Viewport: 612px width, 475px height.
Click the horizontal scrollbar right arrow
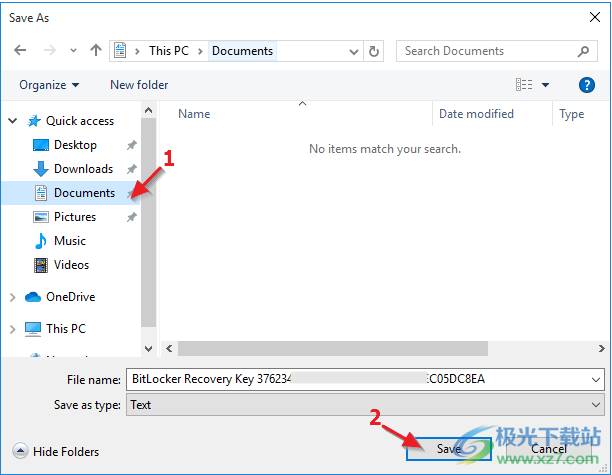(x=601, y=349)
